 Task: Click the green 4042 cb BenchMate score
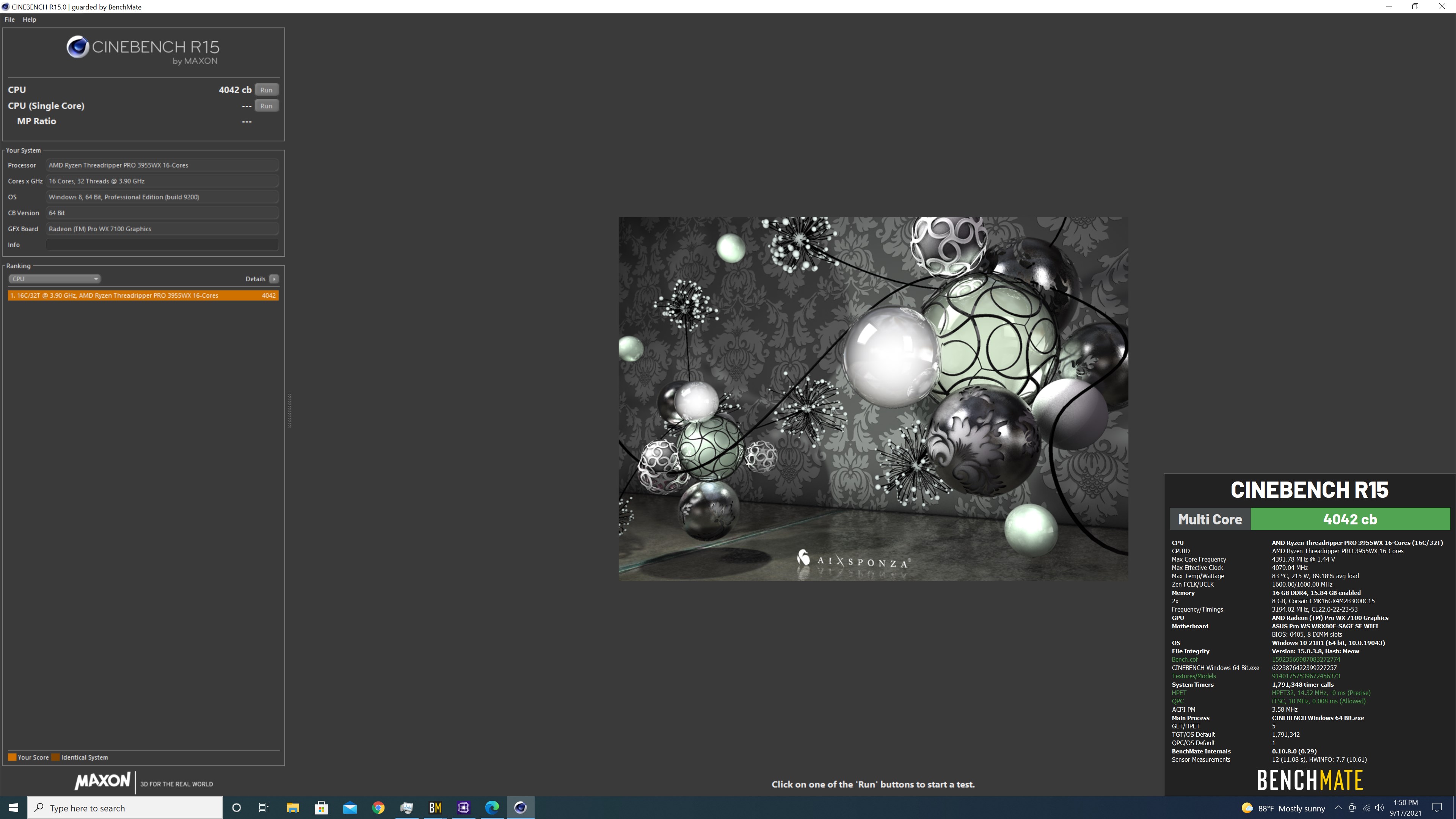pyautogui.click(x=1350, y=519)
